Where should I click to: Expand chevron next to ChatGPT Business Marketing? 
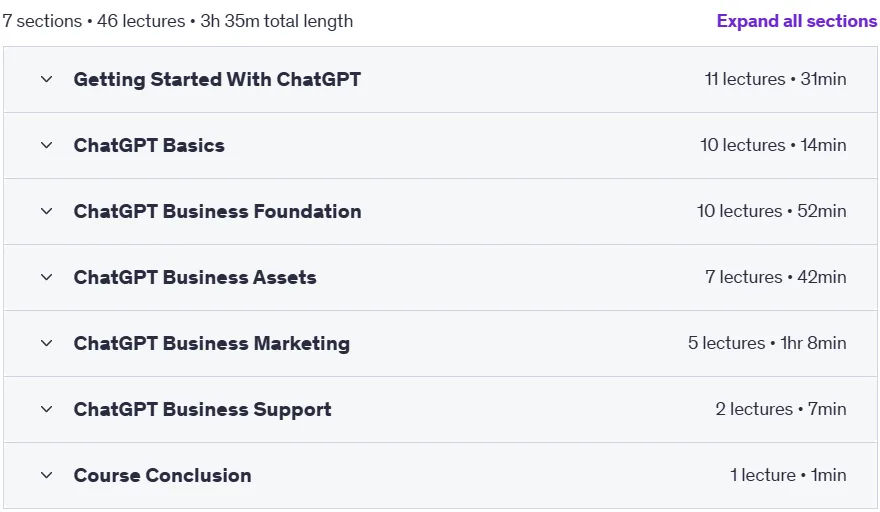click(47, 343)
